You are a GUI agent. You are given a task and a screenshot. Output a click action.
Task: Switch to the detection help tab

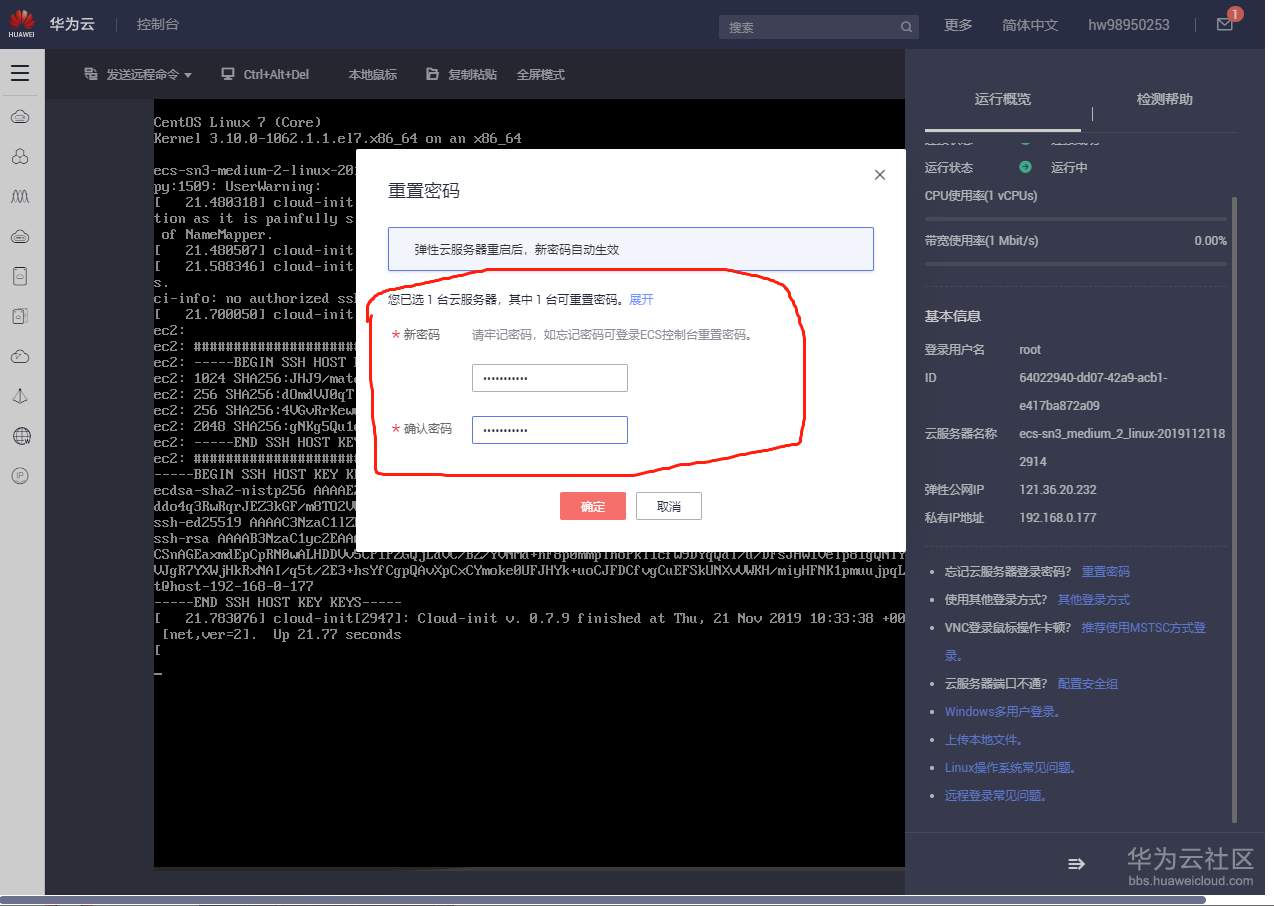(x=1165, y=99)
